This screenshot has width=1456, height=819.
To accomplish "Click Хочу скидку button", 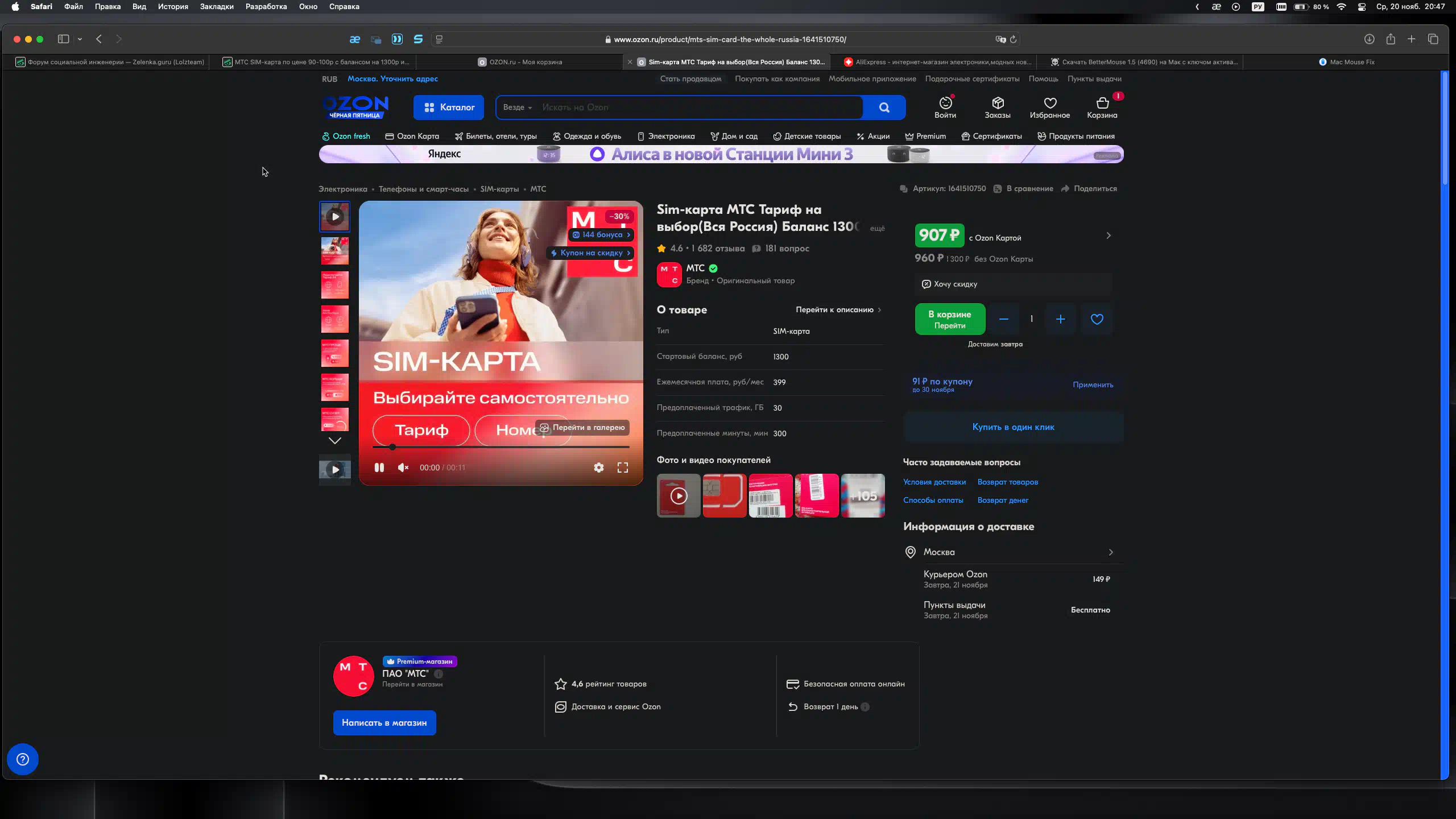I will (1013, 284).
